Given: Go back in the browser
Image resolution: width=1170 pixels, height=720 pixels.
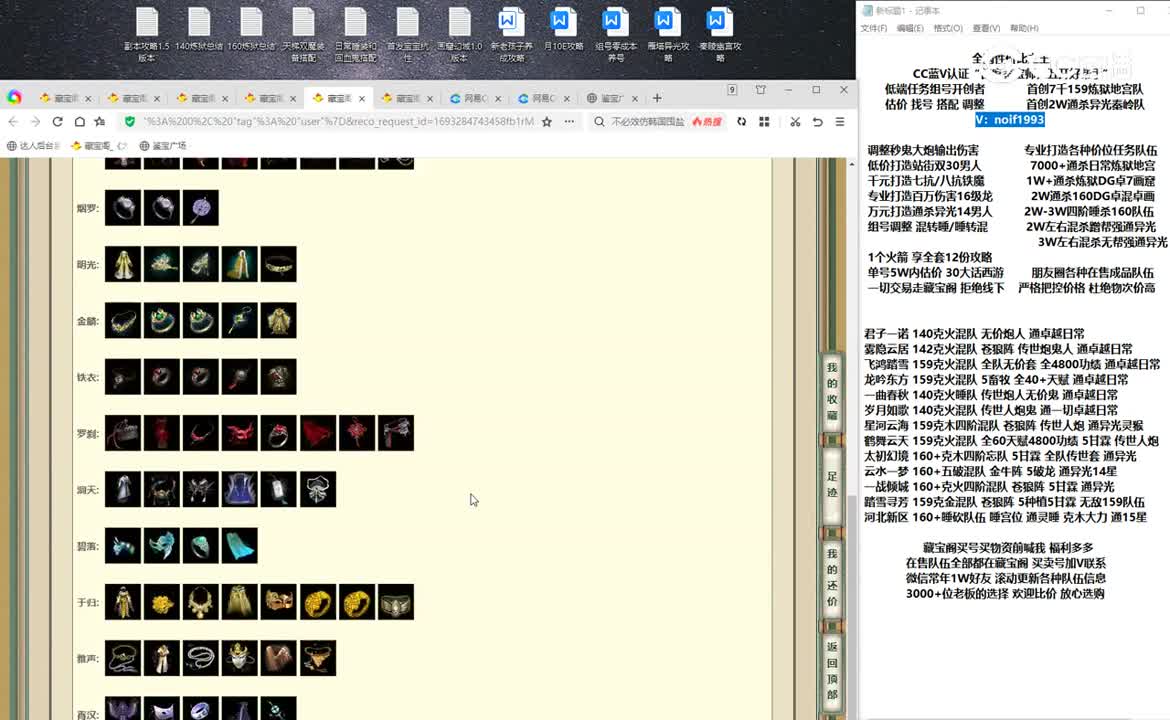Looking at the screenshot, I should pos(13,122).
